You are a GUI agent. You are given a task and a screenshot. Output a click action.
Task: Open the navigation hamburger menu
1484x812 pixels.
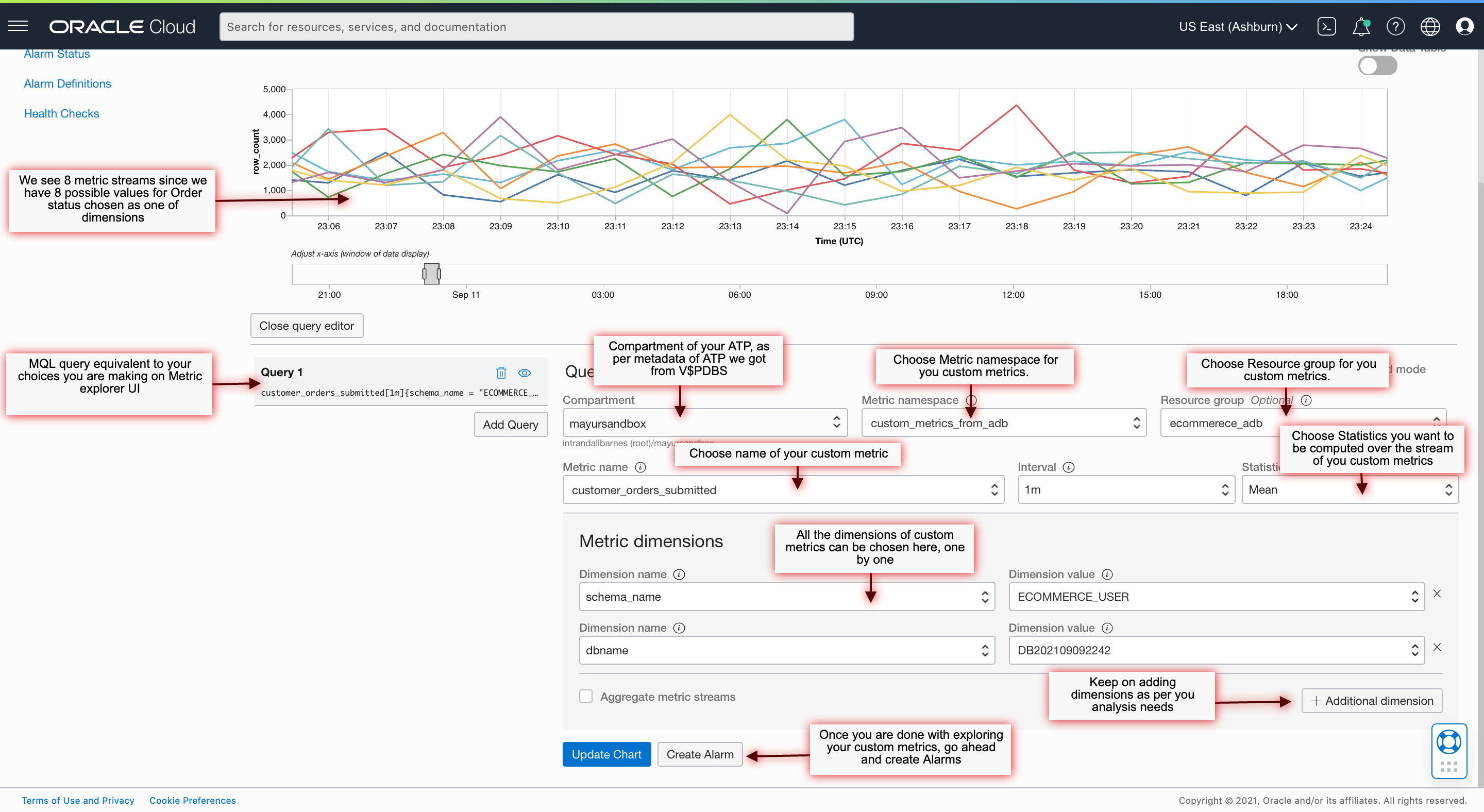(18, 26)
